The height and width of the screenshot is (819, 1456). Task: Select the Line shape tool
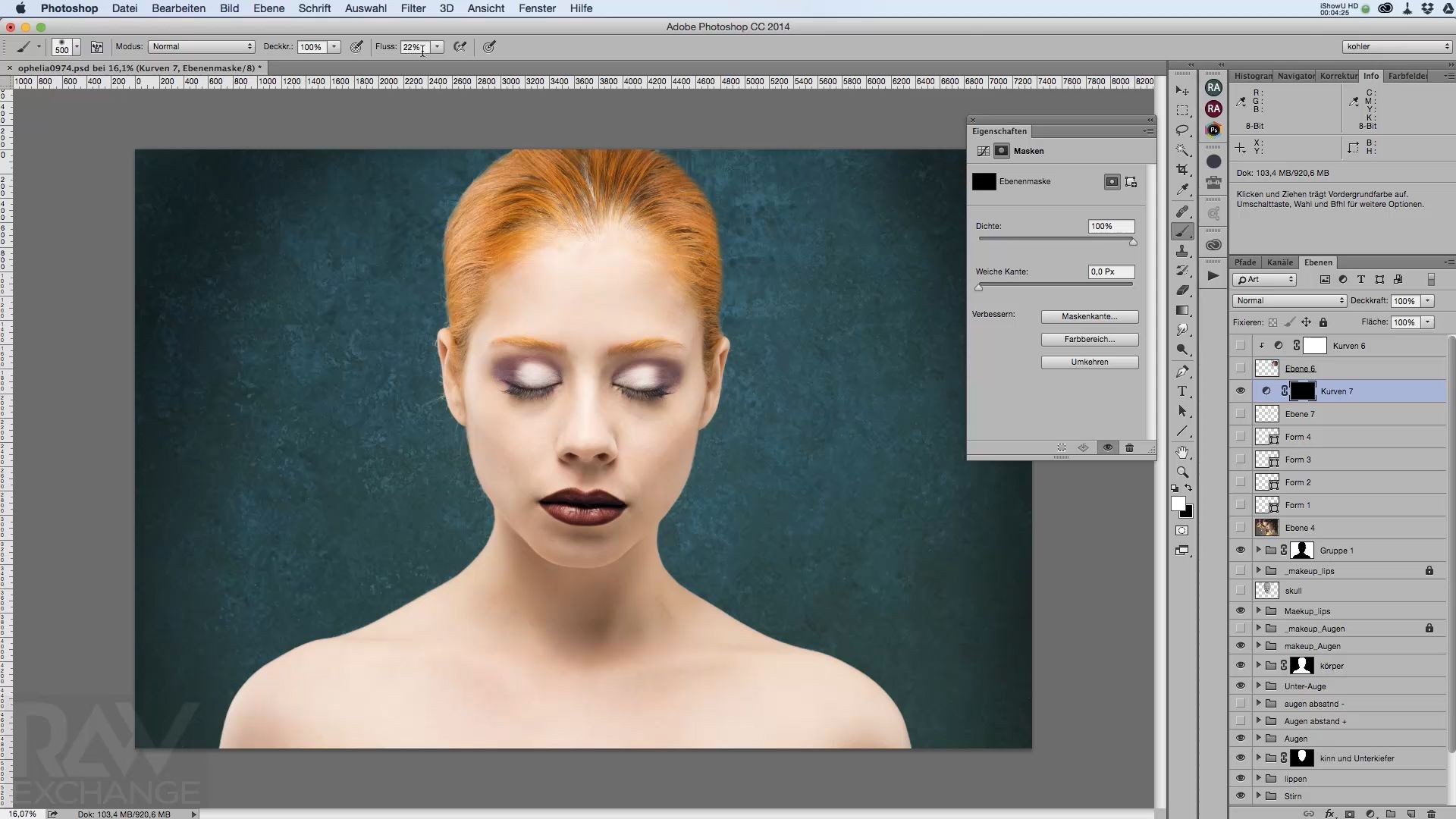(x=1182, y=431)
